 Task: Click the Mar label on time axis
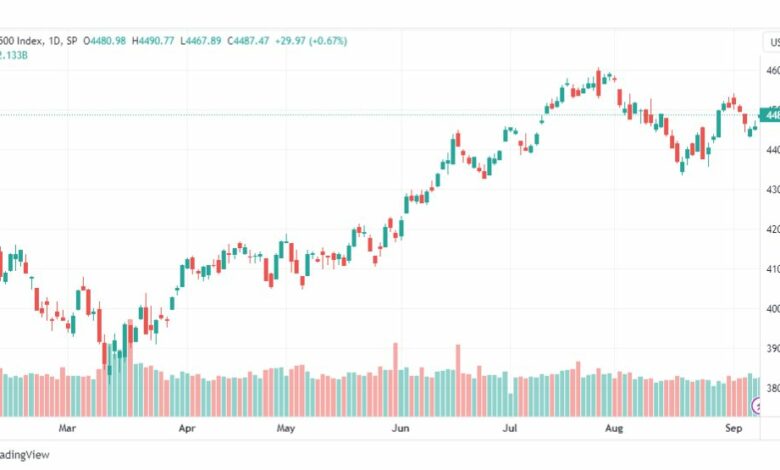coord(67,428)
